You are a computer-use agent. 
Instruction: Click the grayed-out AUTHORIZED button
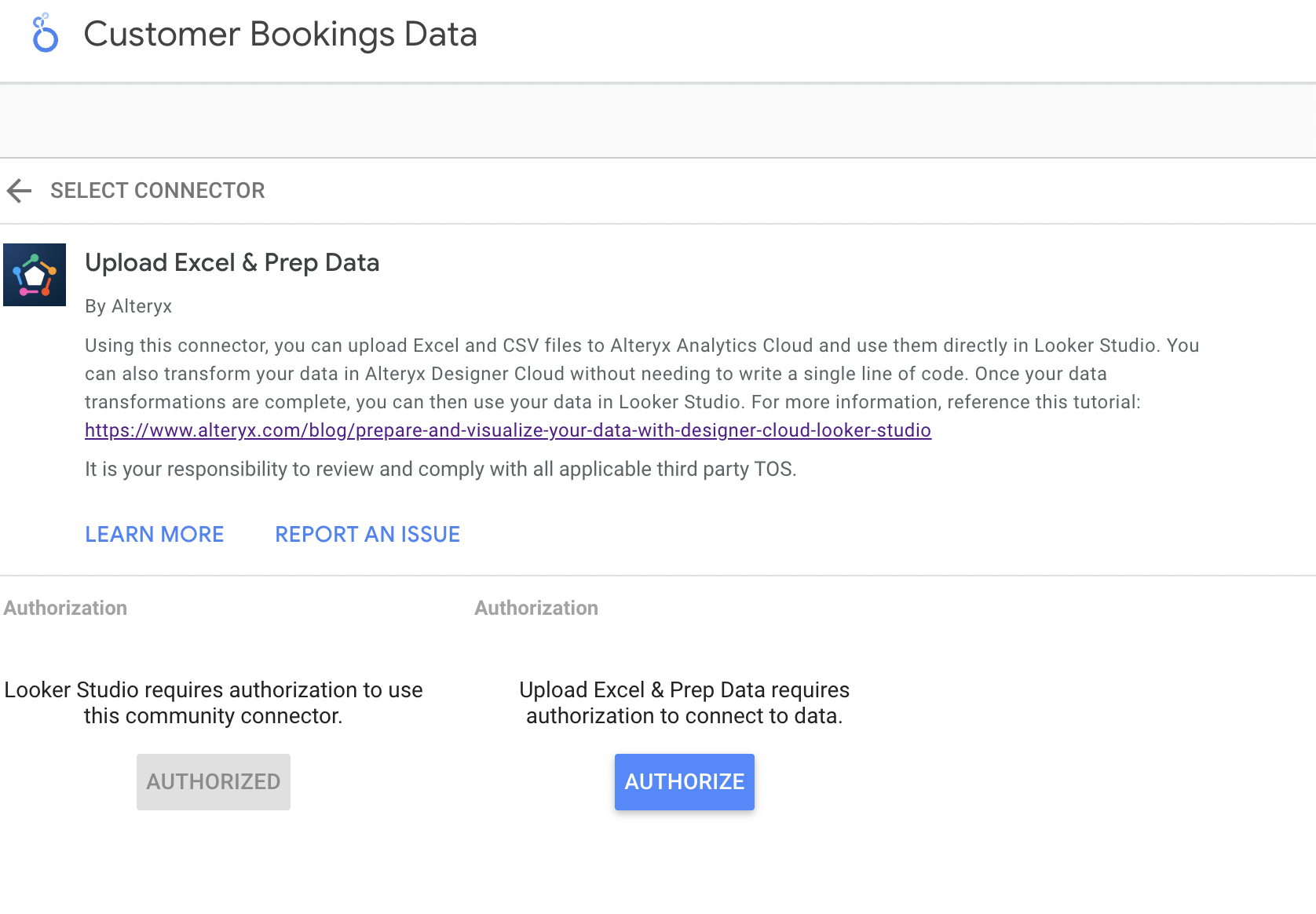[x=213, y=781]
